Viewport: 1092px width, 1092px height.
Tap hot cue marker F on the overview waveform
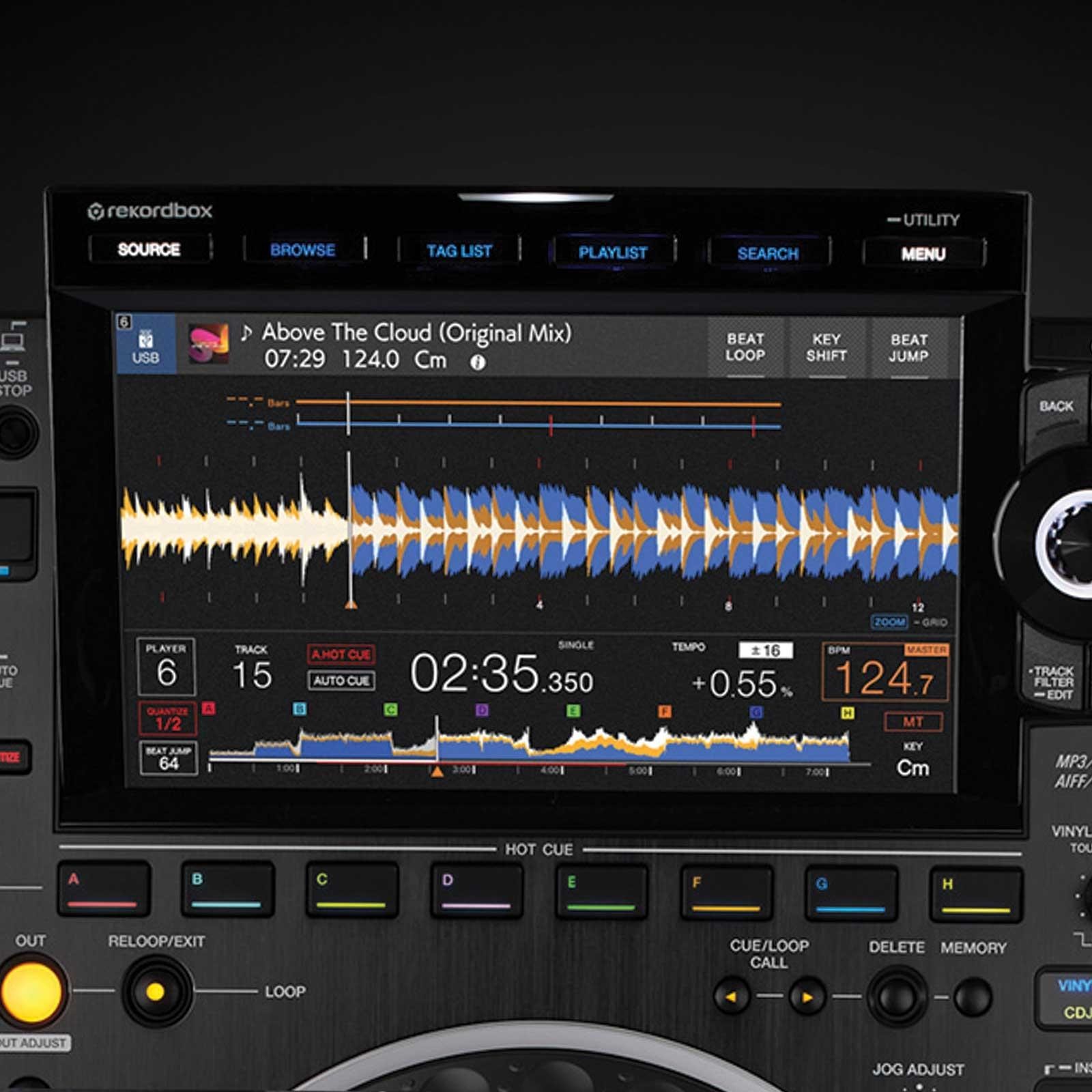click(665, 712)
